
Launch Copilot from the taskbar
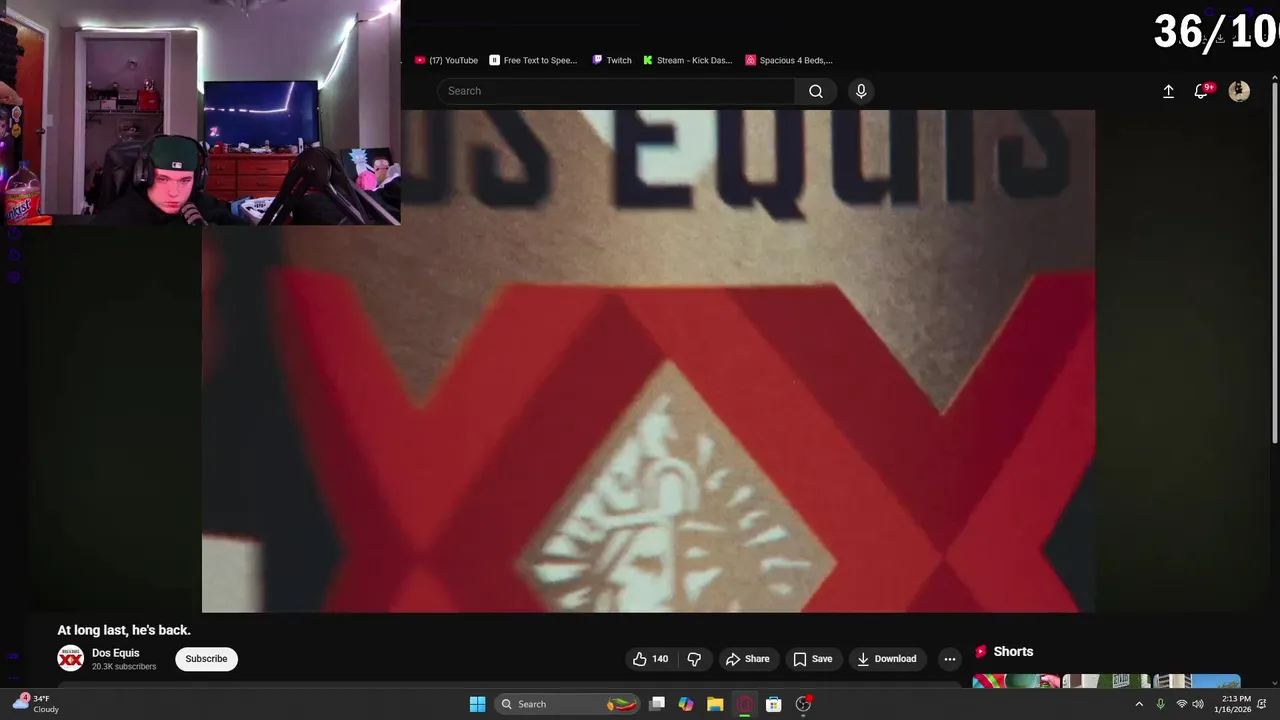coord(686,704)
